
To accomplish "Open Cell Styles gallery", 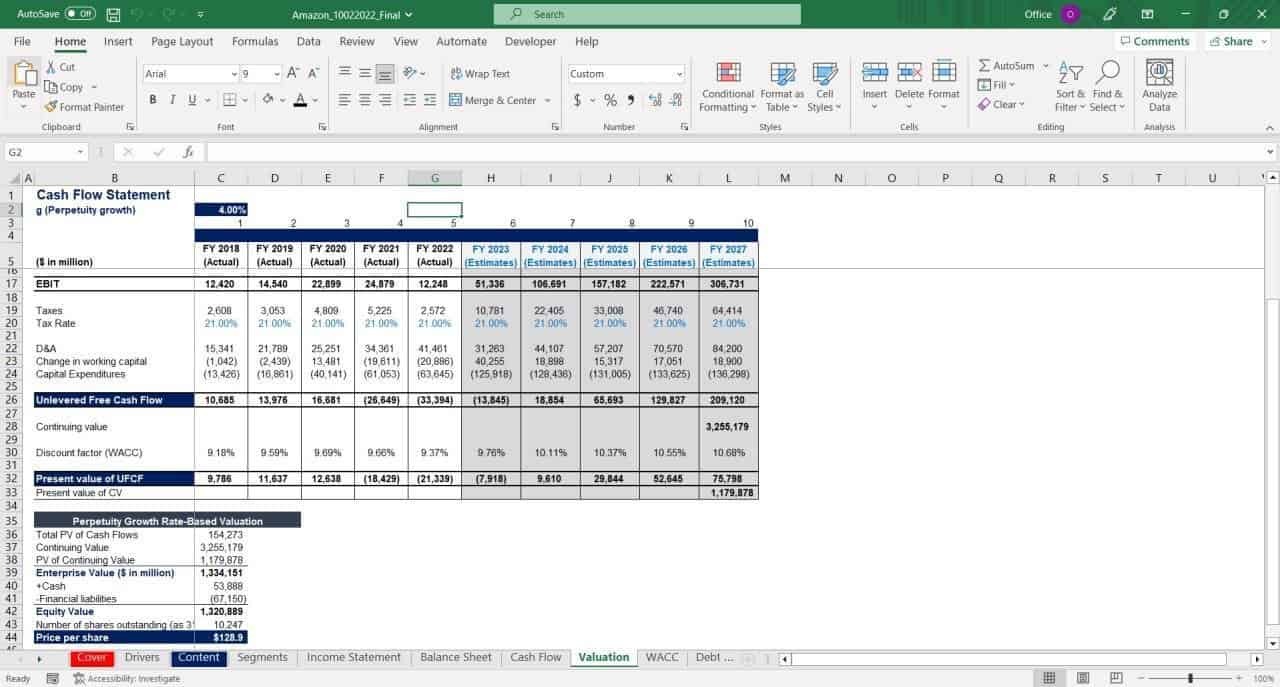I will pyautogui.click(x=825, y=87).
